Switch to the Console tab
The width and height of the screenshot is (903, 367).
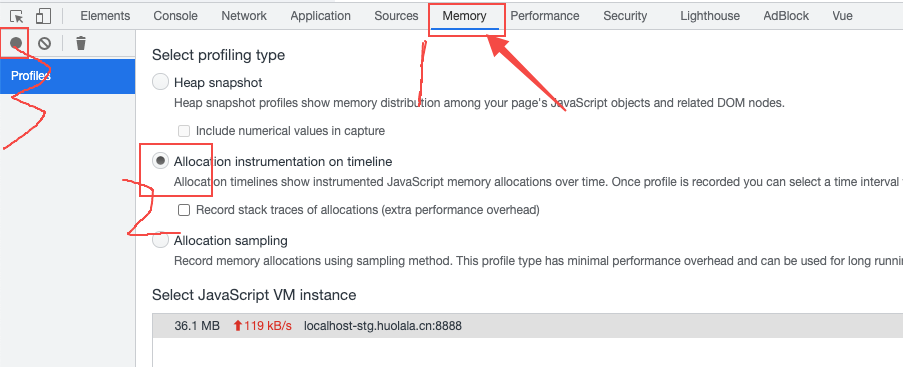click(x=176, y=16)
